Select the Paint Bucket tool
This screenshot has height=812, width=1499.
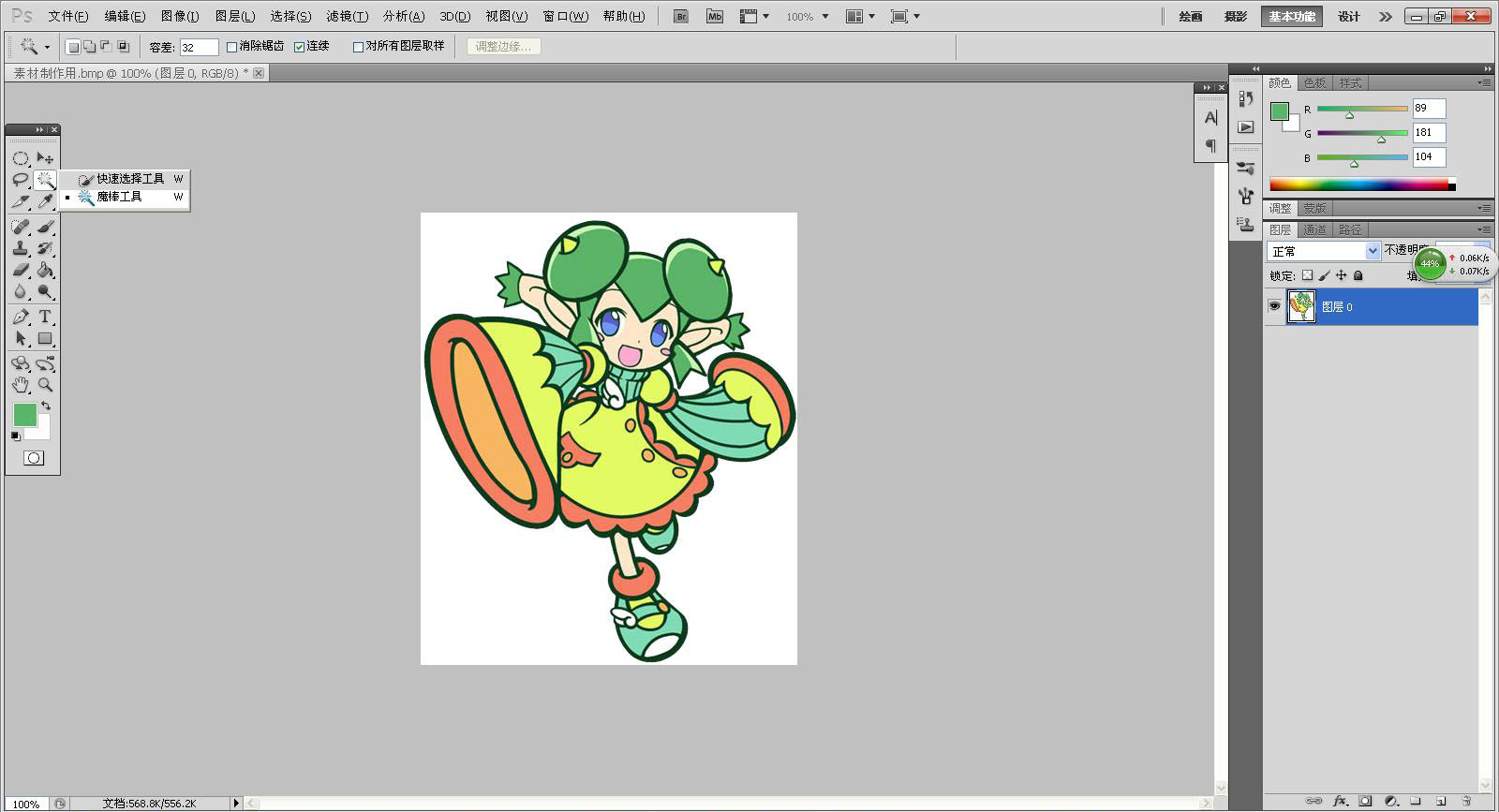pyautogui.click(x=45, y=270)
